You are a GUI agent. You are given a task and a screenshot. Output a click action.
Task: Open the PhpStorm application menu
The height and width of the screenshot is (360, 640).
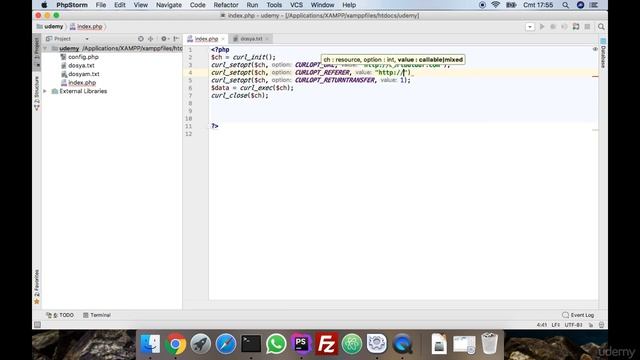[72, 5]
